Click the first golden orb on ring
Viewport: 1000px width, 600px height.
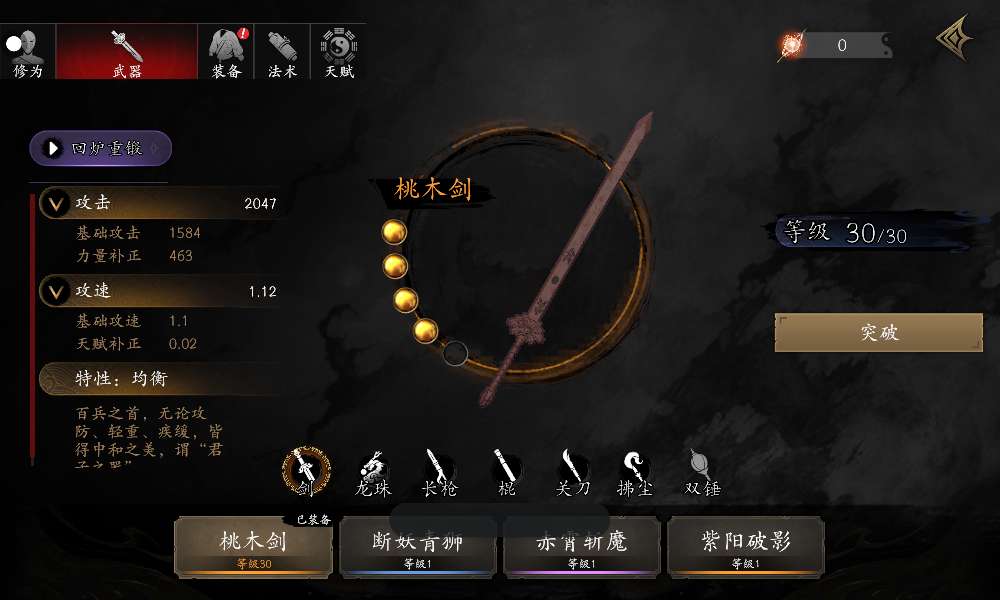tap(394, 232)
